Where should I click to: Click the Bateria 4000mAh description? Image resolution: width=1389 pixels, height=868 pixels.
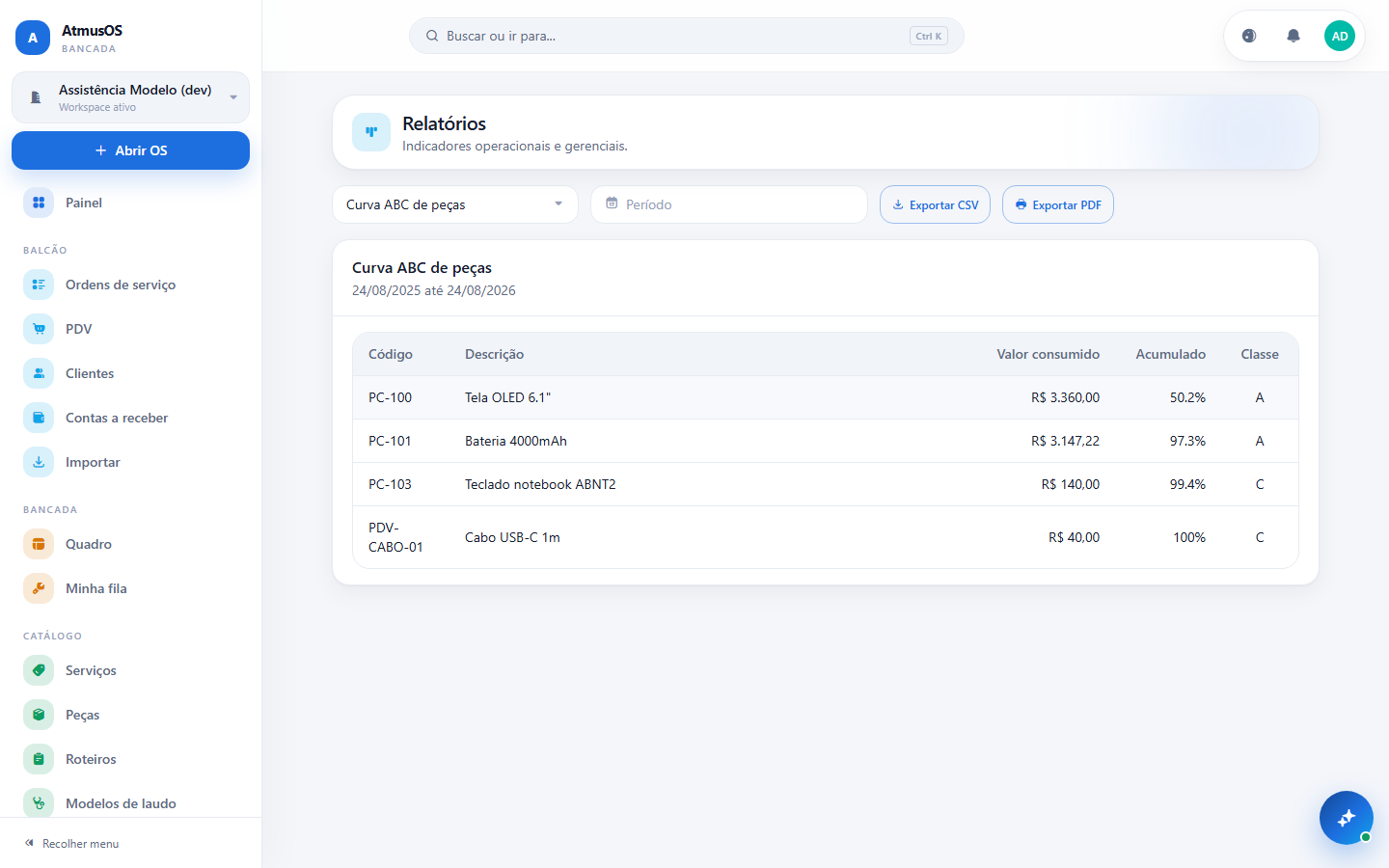tap(516, 441)
